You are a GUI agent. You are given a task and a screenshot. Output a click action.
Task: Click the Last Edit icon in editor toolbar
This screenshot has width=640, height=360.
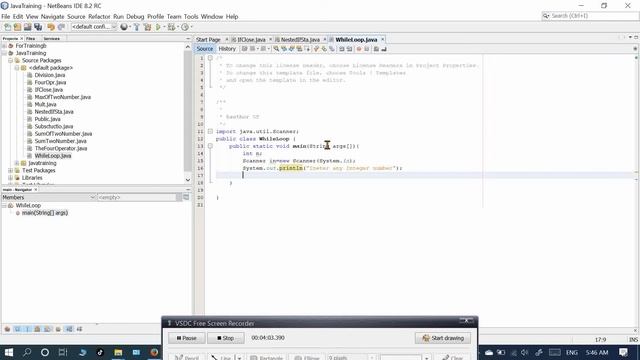point(244,49)
